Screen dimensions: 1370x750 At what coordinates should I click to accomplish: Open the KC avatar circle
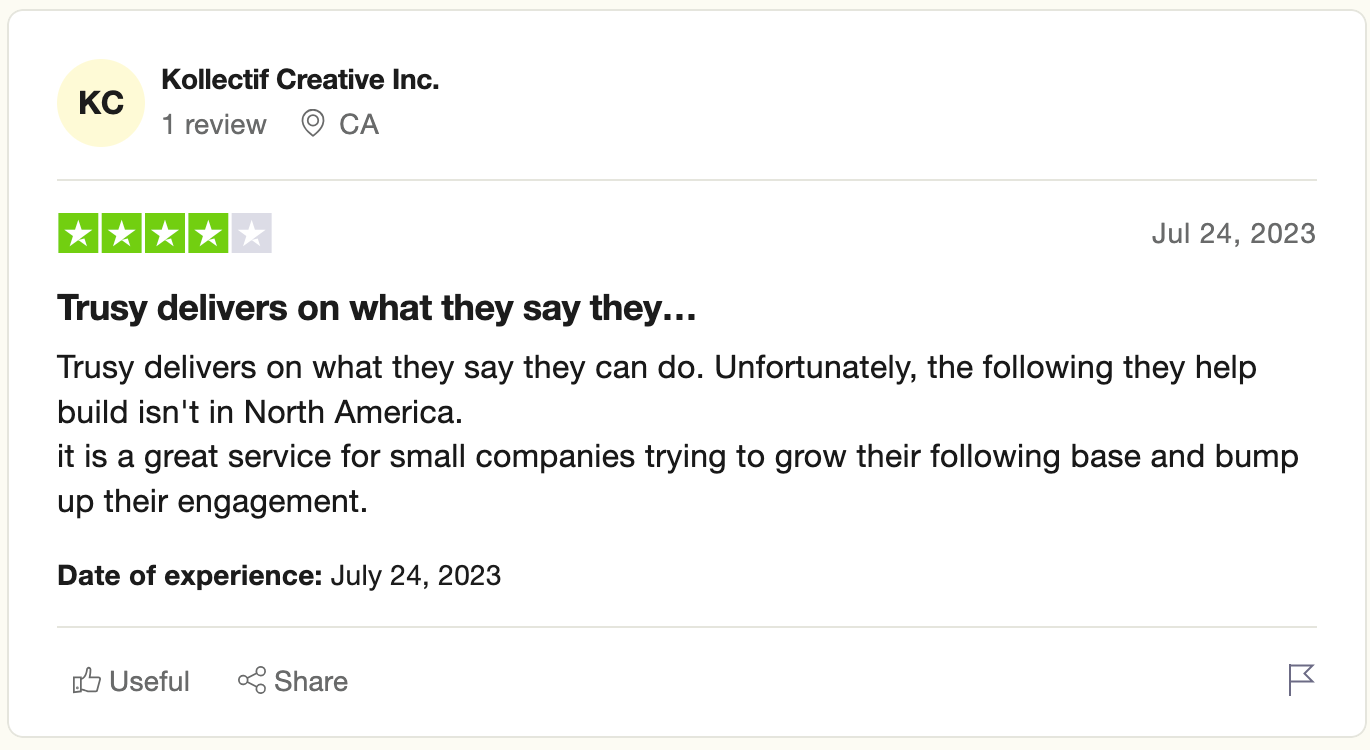(101, 103)
